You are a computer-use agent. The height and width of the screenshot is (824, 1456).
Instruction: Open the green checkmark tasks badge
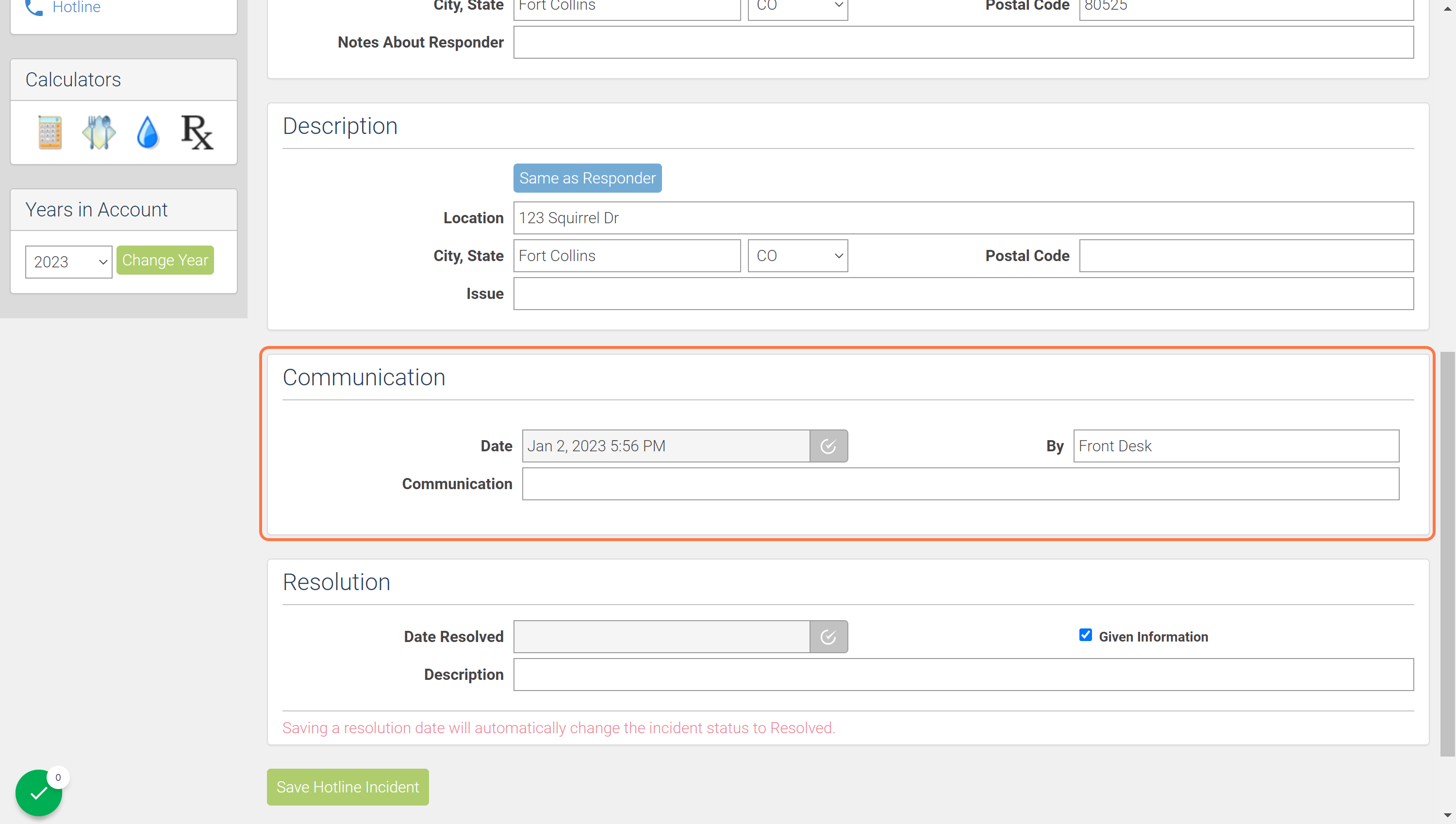tap(38, 792)
